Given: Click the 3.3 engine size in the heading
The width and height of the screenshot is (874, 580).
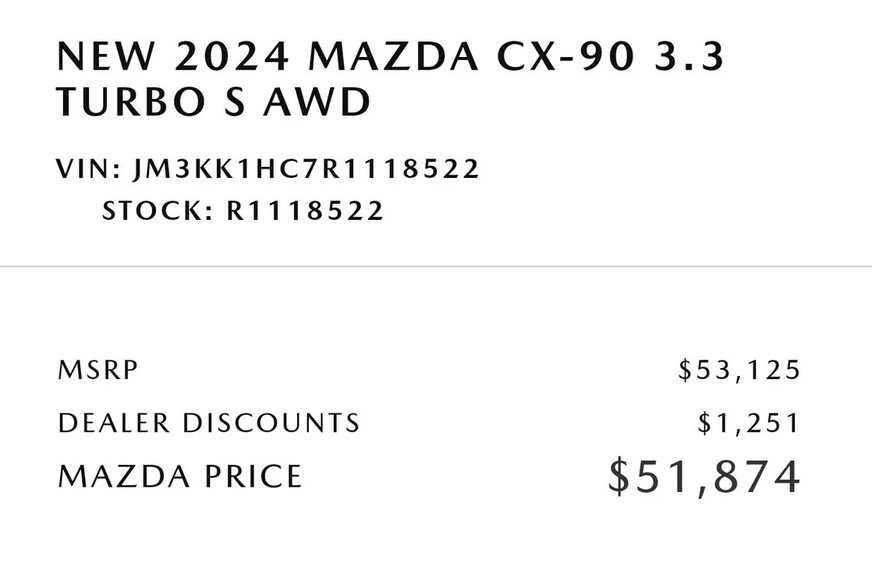Looking at the screenshot, I should [688, 58].
